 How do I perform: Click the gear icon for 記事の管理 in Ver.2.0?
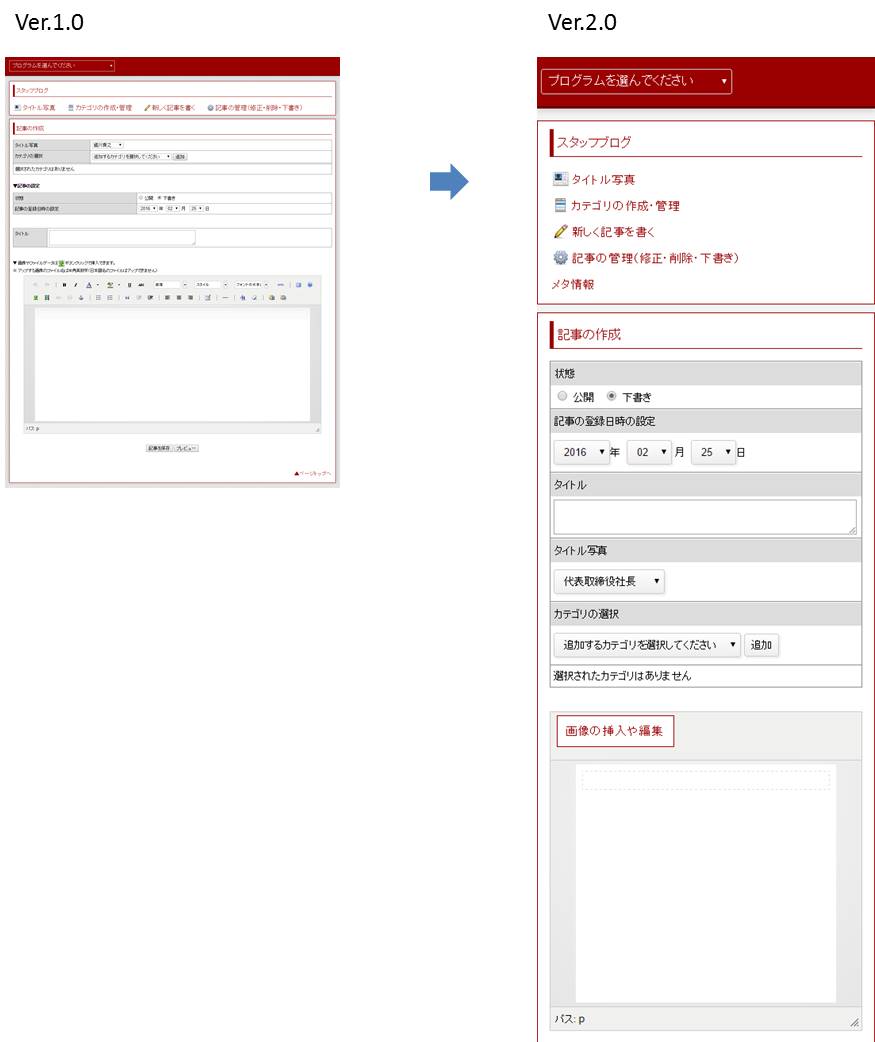[x=560, y=257]
